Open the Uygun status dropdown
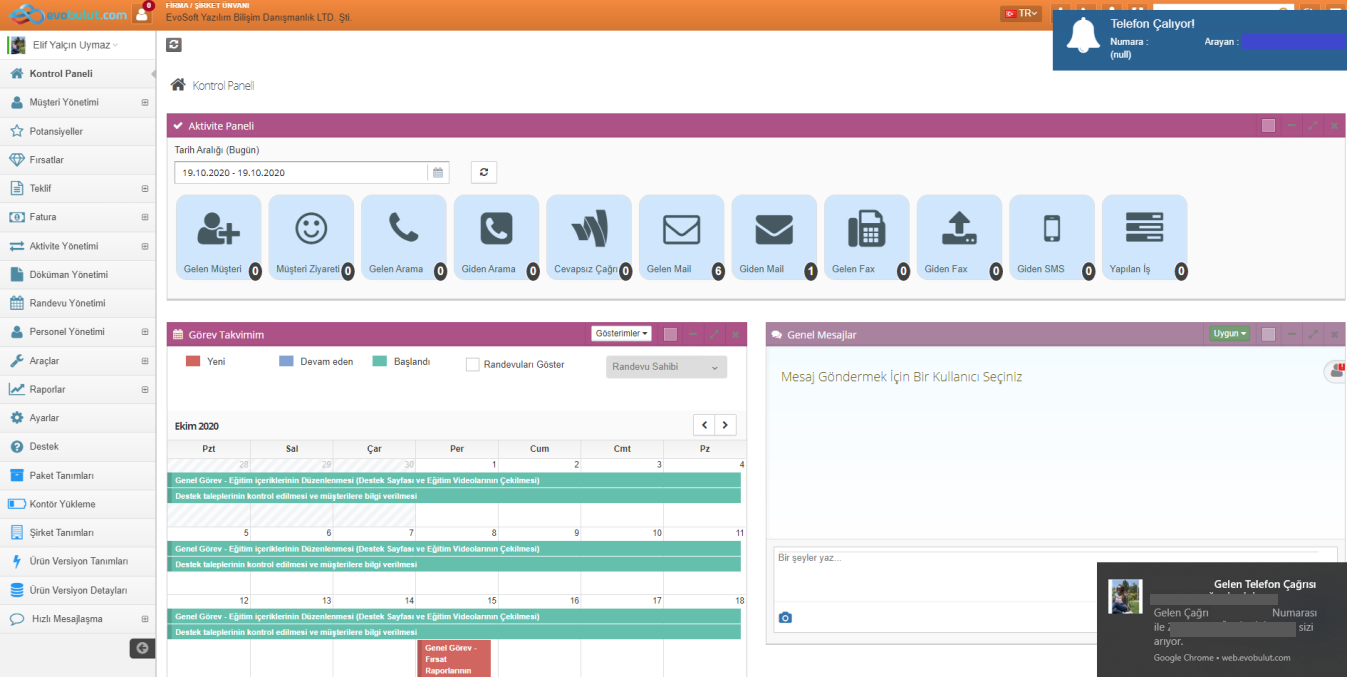The width and height of the screenshot is (1347, 677). 1230,334
